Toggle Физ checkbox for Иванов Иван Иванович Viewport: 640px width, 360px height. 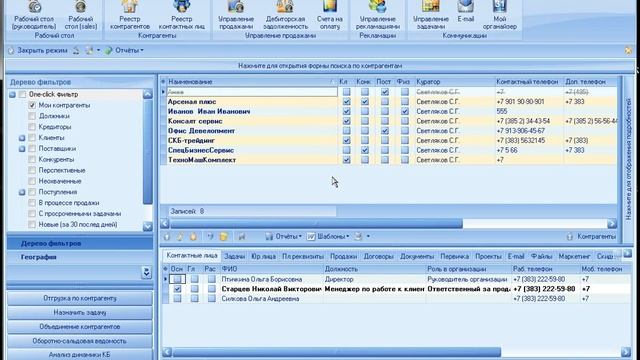coord(404,111)
